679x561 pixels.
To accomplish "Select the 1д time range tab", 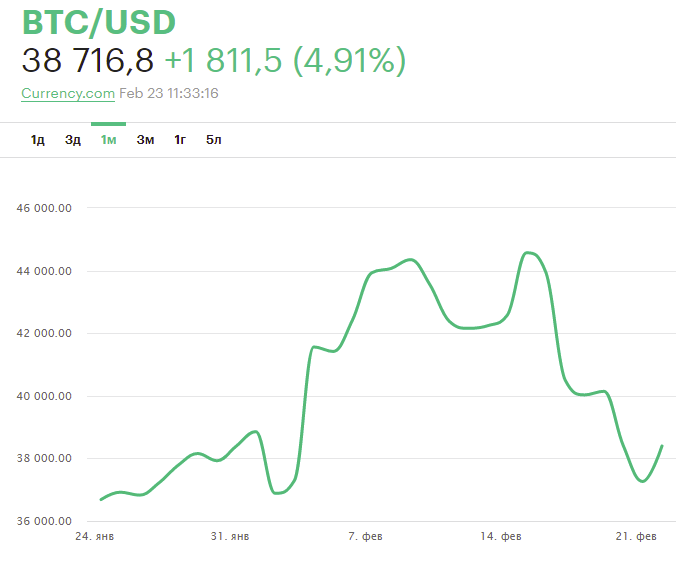I will click(38, 139).
